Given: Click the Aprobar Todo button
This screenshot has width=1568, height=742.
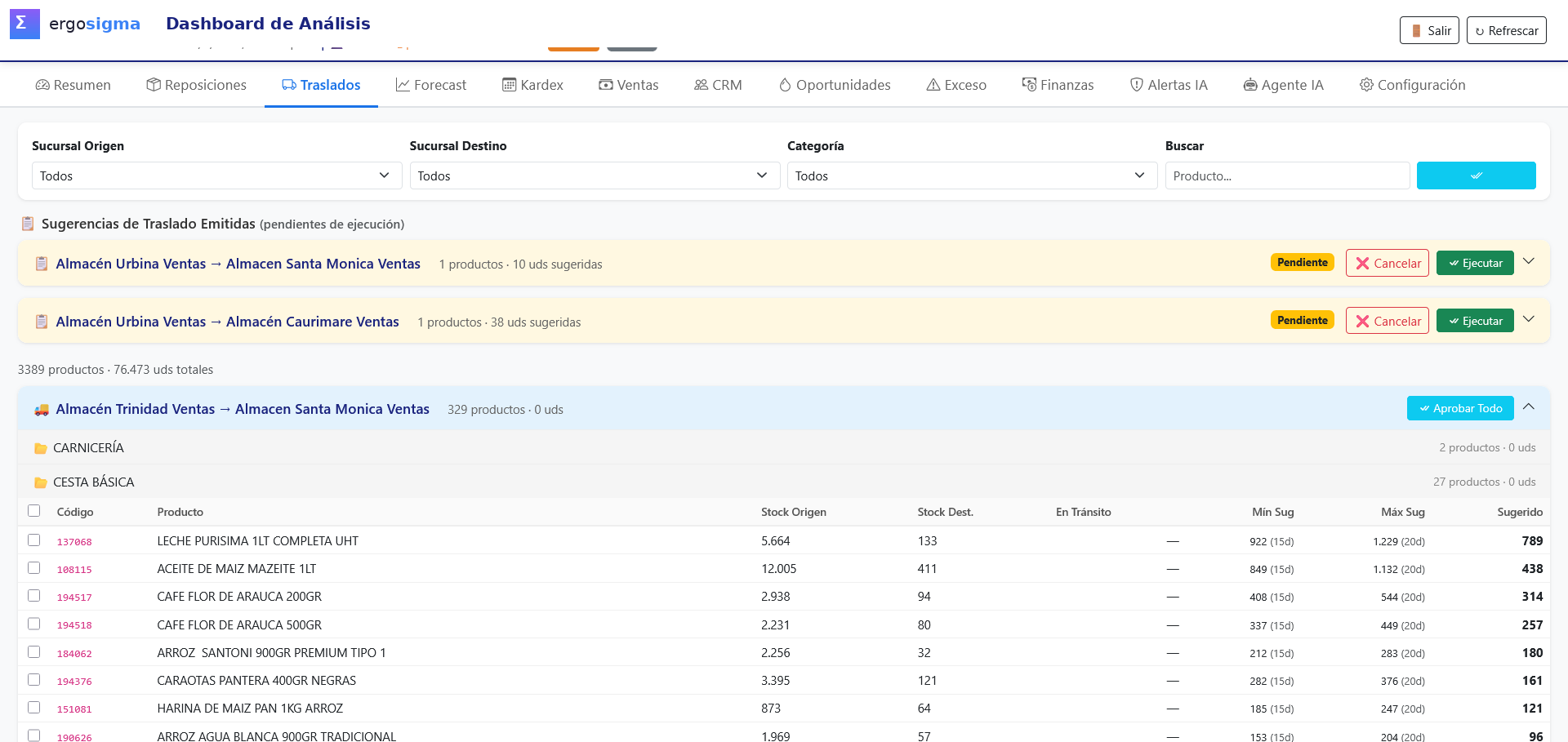Looking at the screenshot, I should pos(1460,408).
